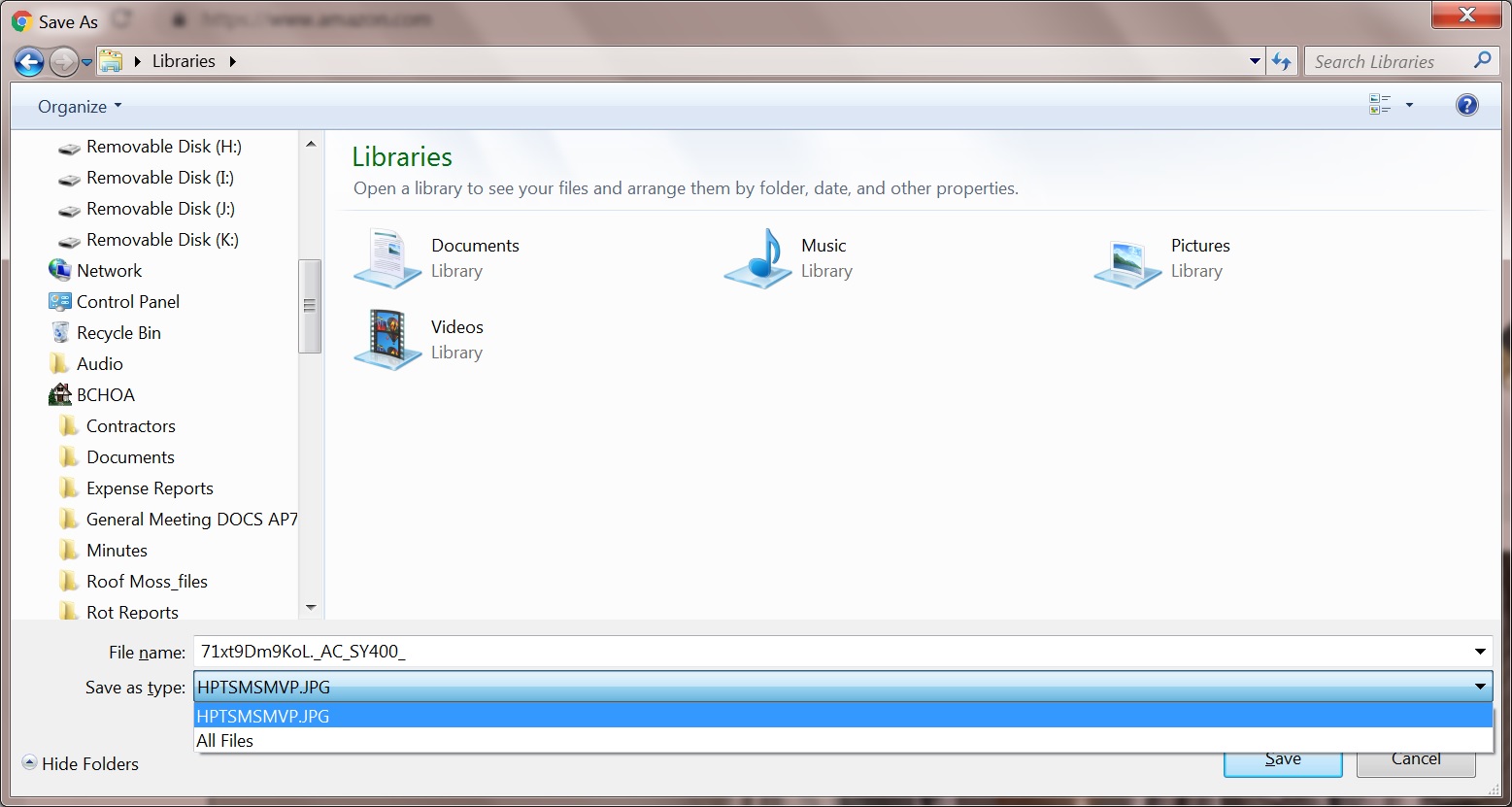This screenshot has width=1512, height=807.
Task: Collapse the dialog with Hide Folders
Action: click(x=81, y=764)
